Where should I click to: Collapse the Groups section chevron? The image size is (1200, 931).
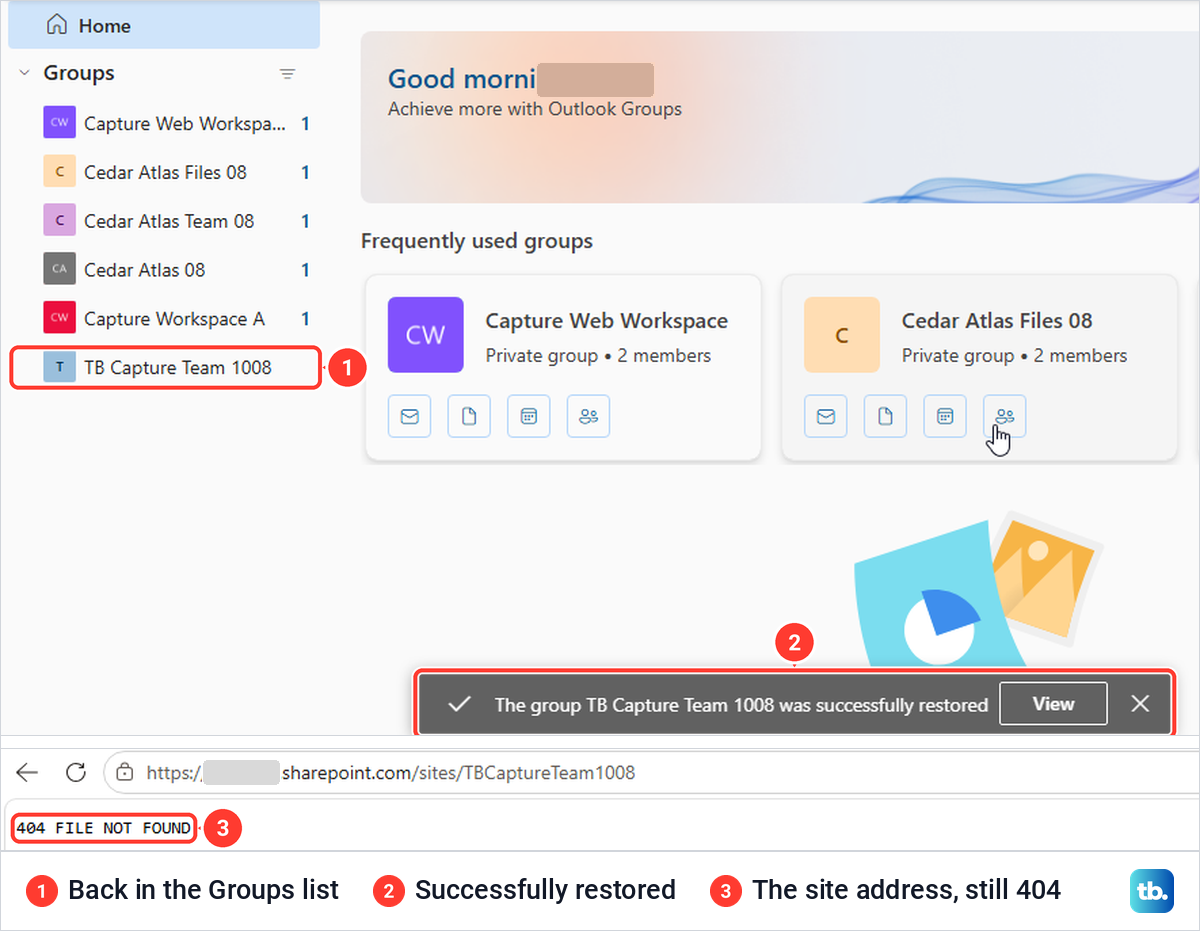coord(24,73)
